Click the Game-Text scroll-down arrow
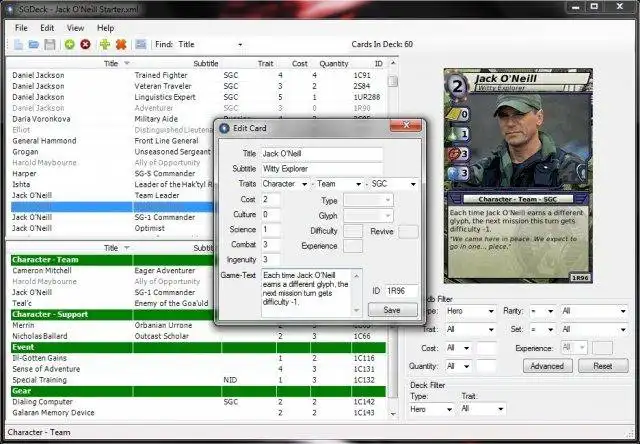 (x=356, y=311)
